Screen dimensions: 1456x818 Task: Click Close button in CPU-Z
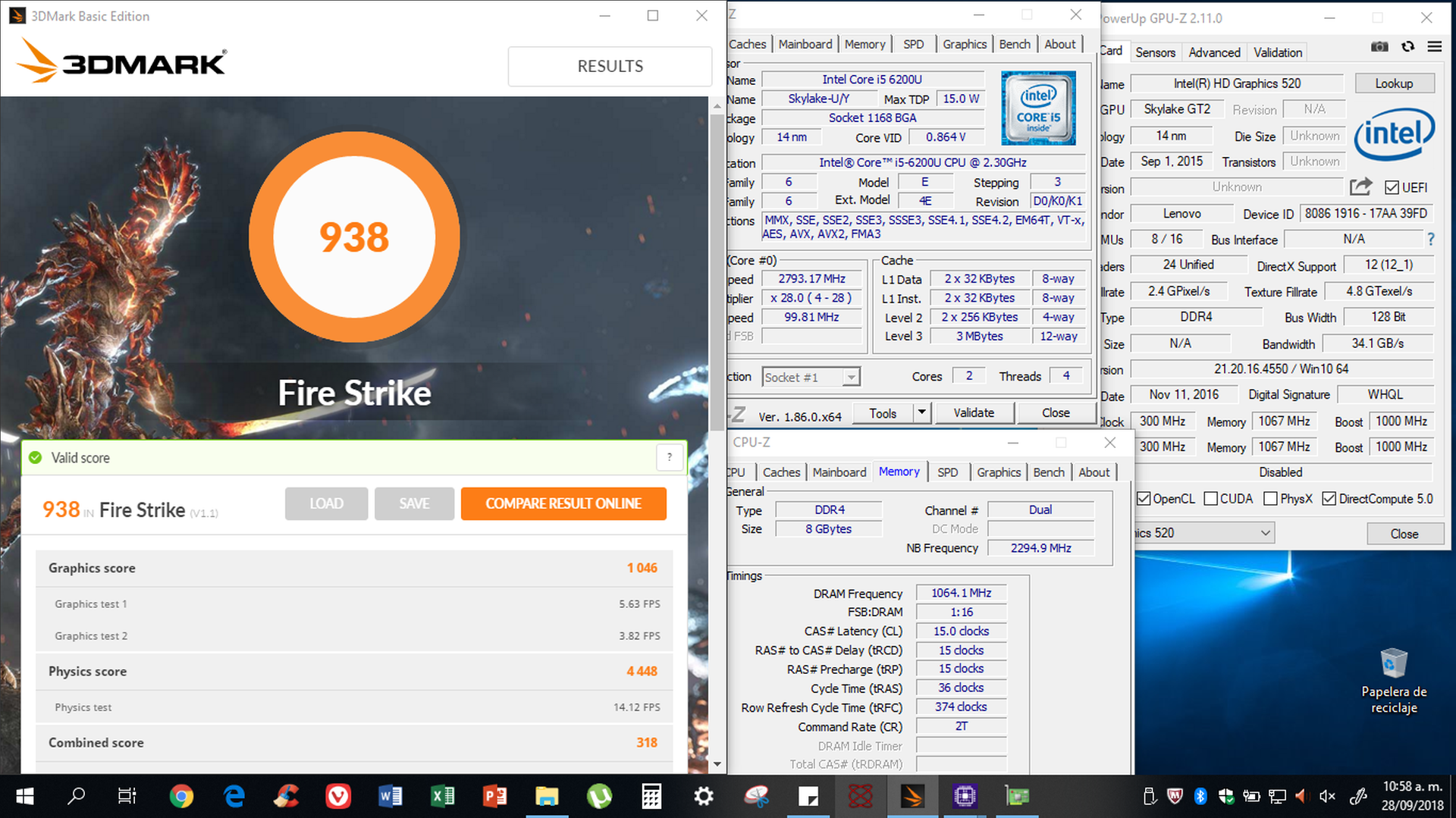(x=1056, y=413)
